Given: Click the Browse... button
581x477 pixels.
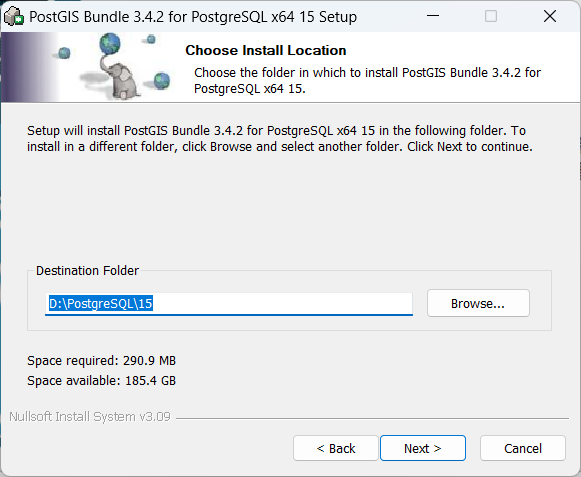Looking at the screenshot, I should tap(478, 303).
